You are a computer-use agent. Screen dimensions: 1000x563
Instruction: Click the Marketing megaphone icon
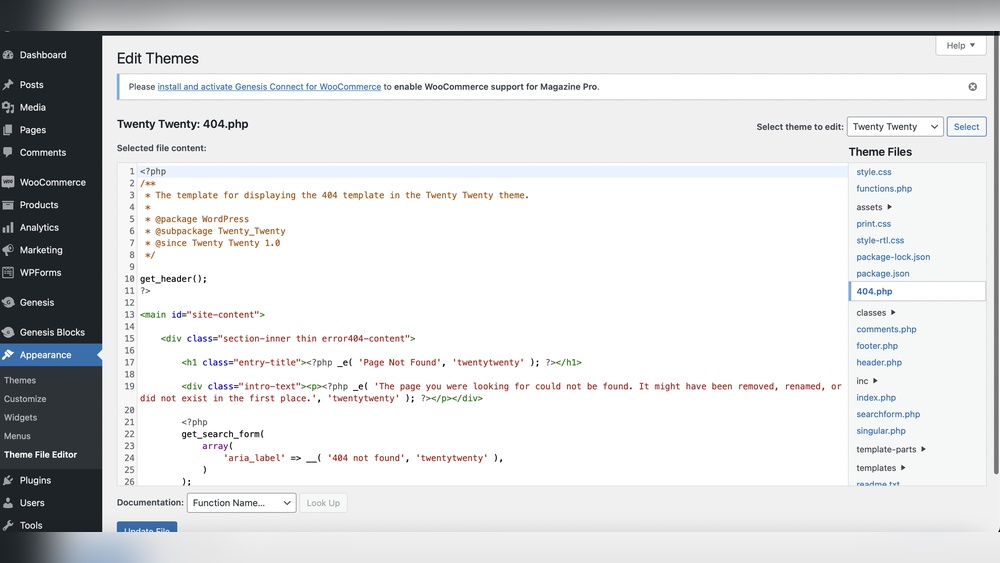tap(8, 250)
